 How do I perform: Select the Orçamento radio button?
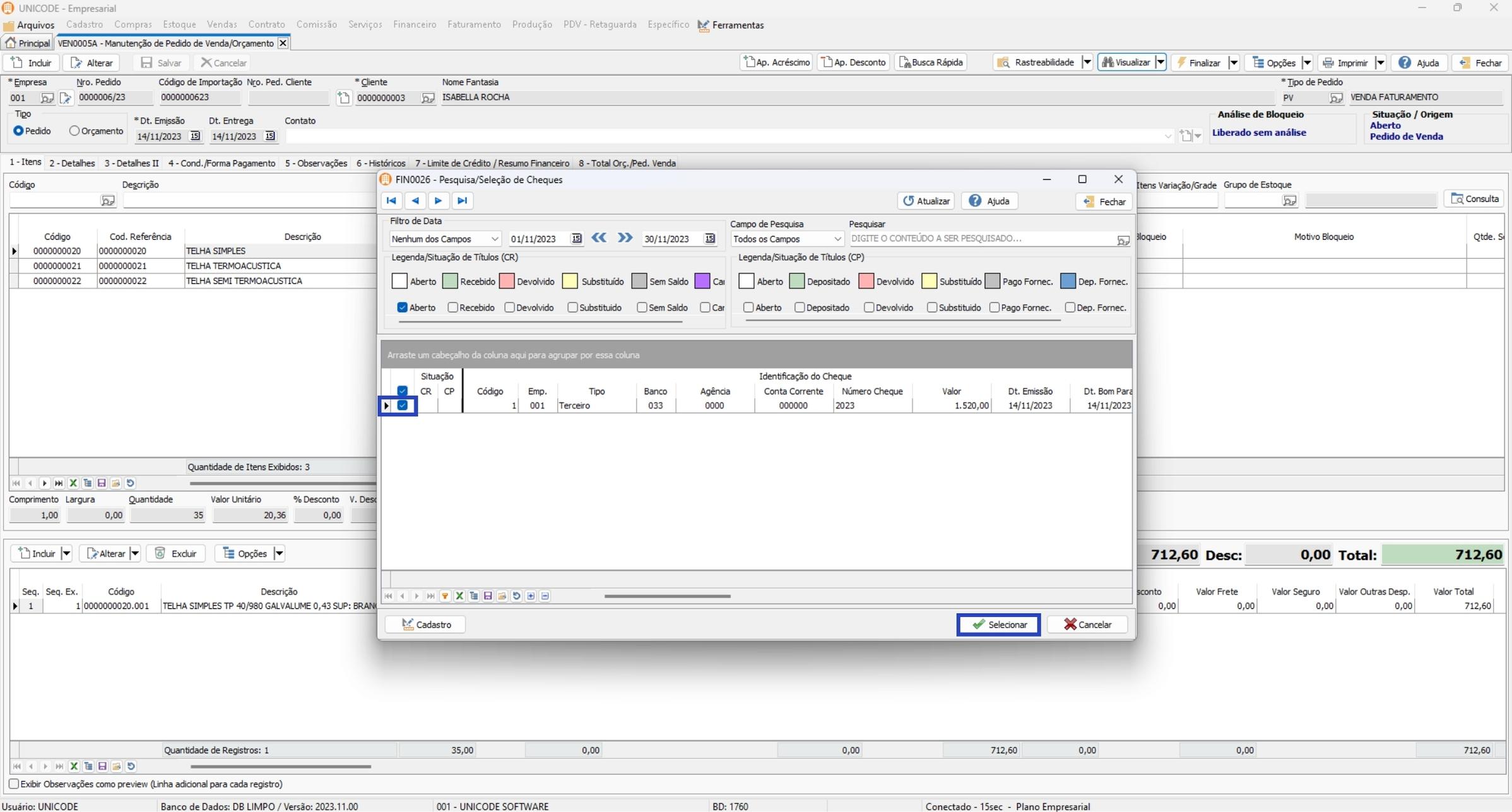[x=74, y=131]
